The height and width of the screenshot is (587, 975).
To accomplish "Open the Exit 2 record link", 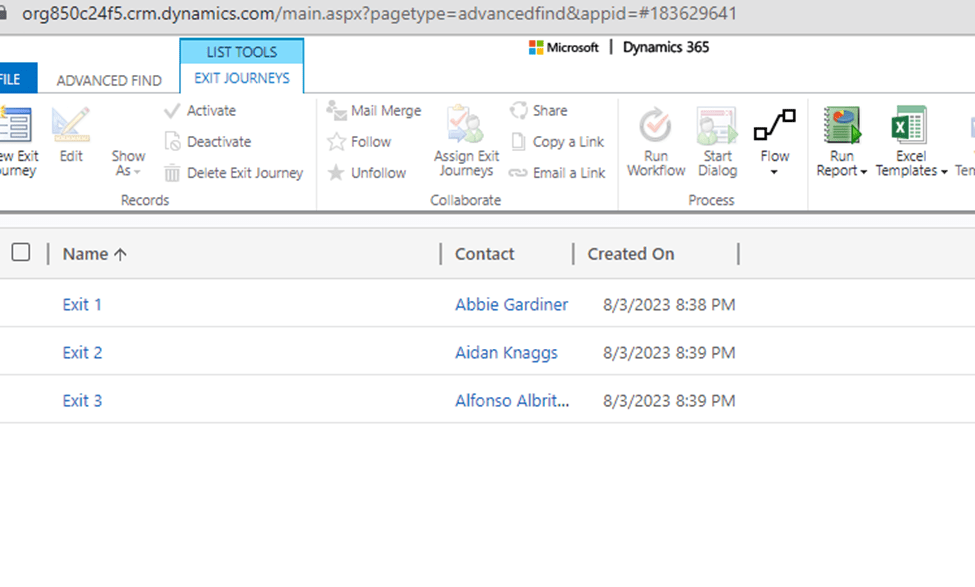I will point(82,352).
